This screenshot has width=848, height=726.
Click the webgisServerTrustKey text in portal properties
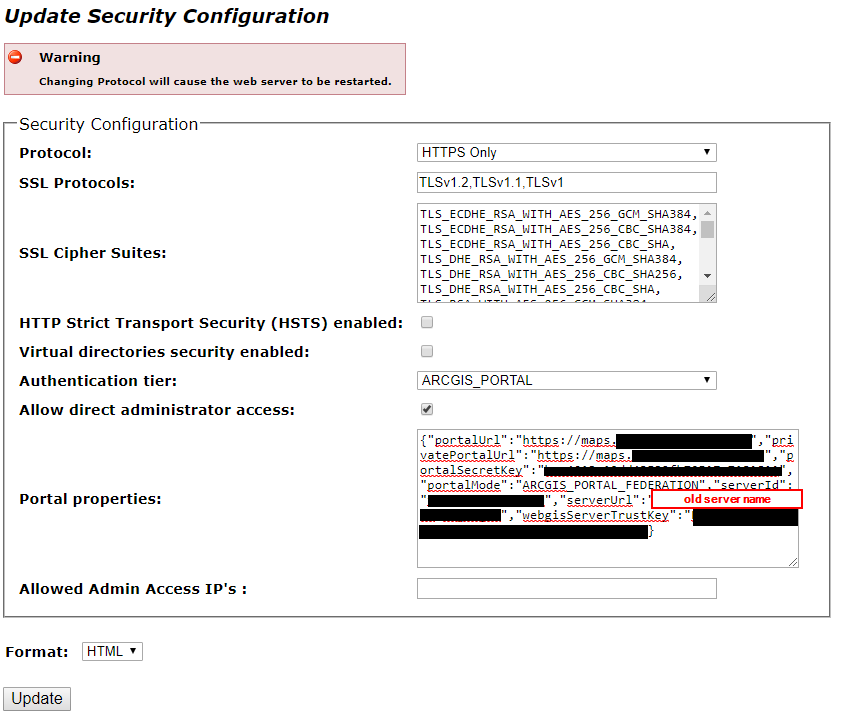tap(595, 515)
